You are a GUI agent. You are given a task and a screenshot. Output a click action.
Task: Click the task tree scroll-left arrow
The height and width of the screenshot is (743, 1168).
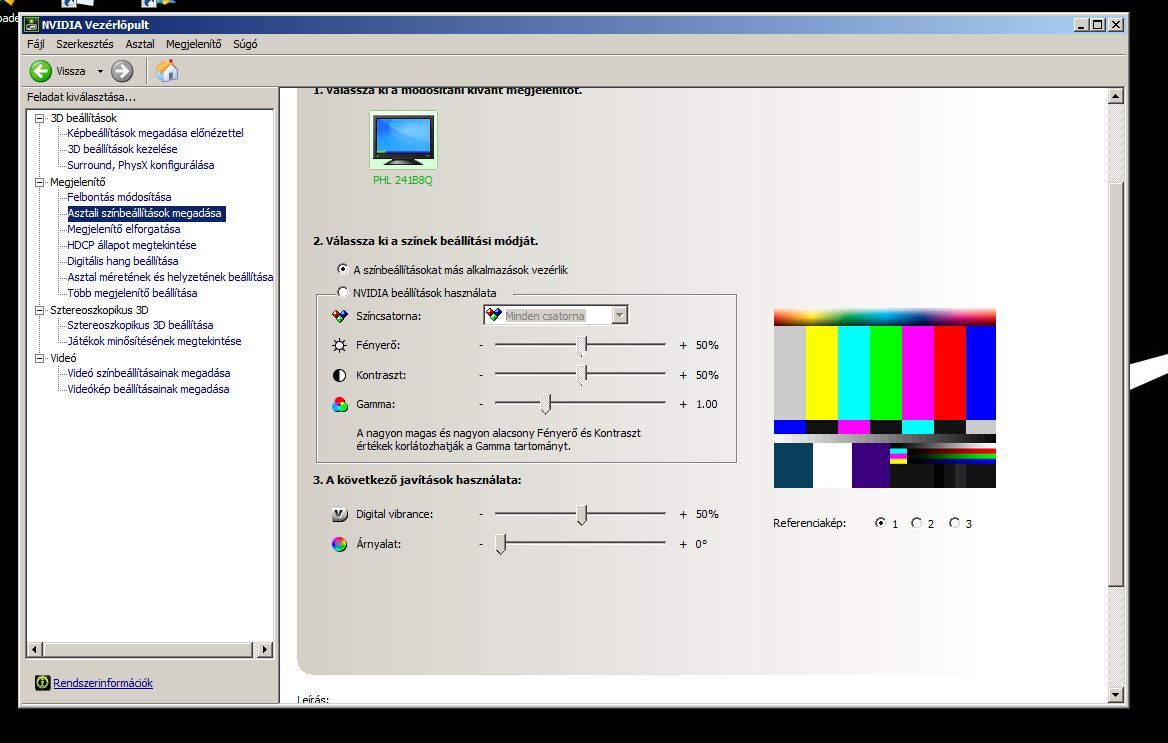coord(34,649)
